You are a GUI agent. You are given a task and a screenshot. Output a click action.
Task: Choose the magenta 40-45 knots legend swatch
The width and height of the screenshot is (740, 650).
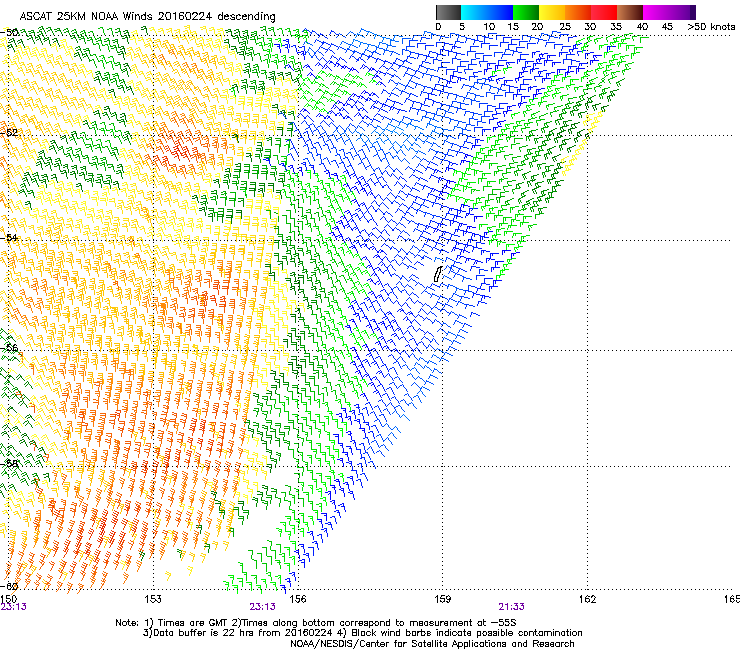tap(656, 12)
